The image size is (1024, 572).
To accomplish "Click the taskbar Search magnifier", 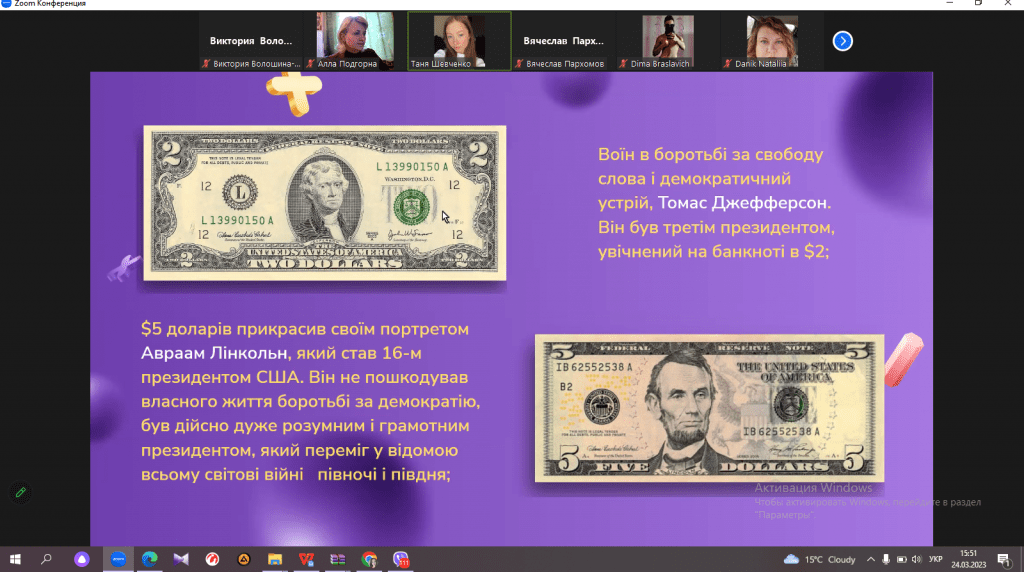I will 46,559.
